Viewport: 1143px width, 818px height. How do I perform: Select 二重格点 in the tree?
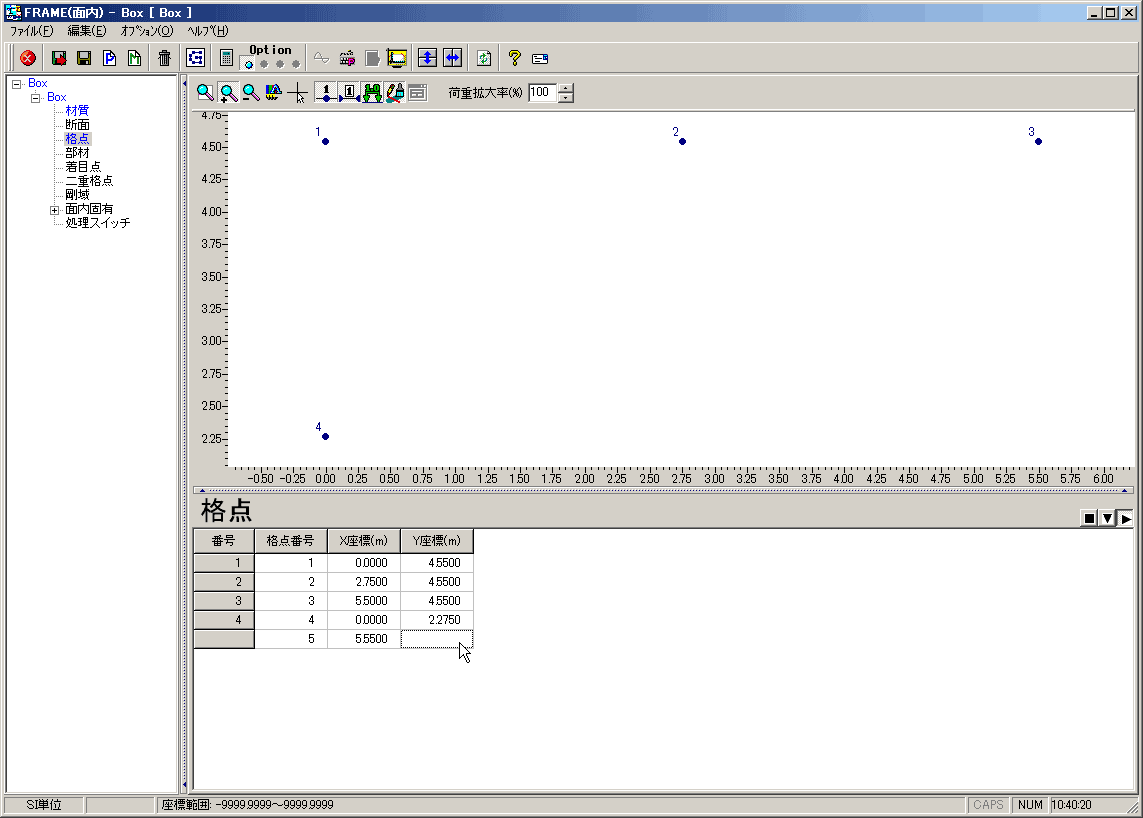pyautogui.click(x=89, y=181)
